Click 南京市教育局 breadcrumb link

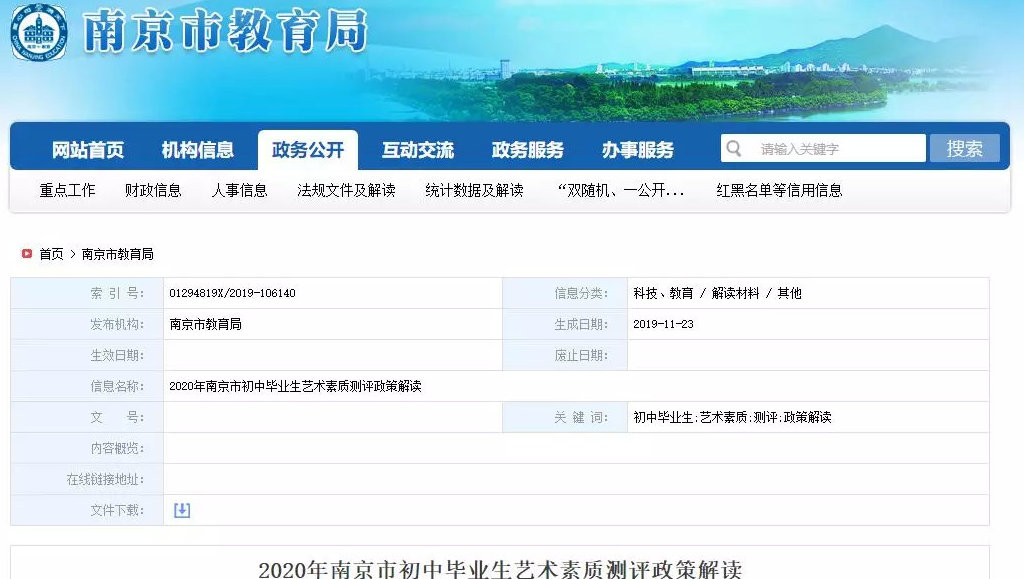click(118, 254)
